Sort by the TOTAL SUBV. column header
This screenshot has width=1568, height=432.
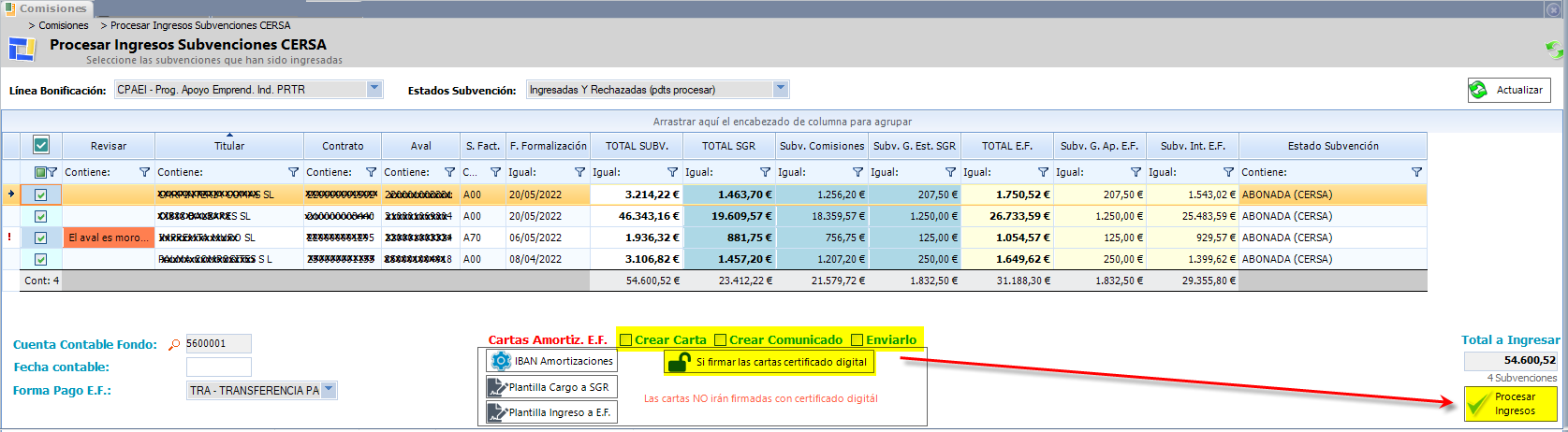pyautogui.click(x=637, y=146)
